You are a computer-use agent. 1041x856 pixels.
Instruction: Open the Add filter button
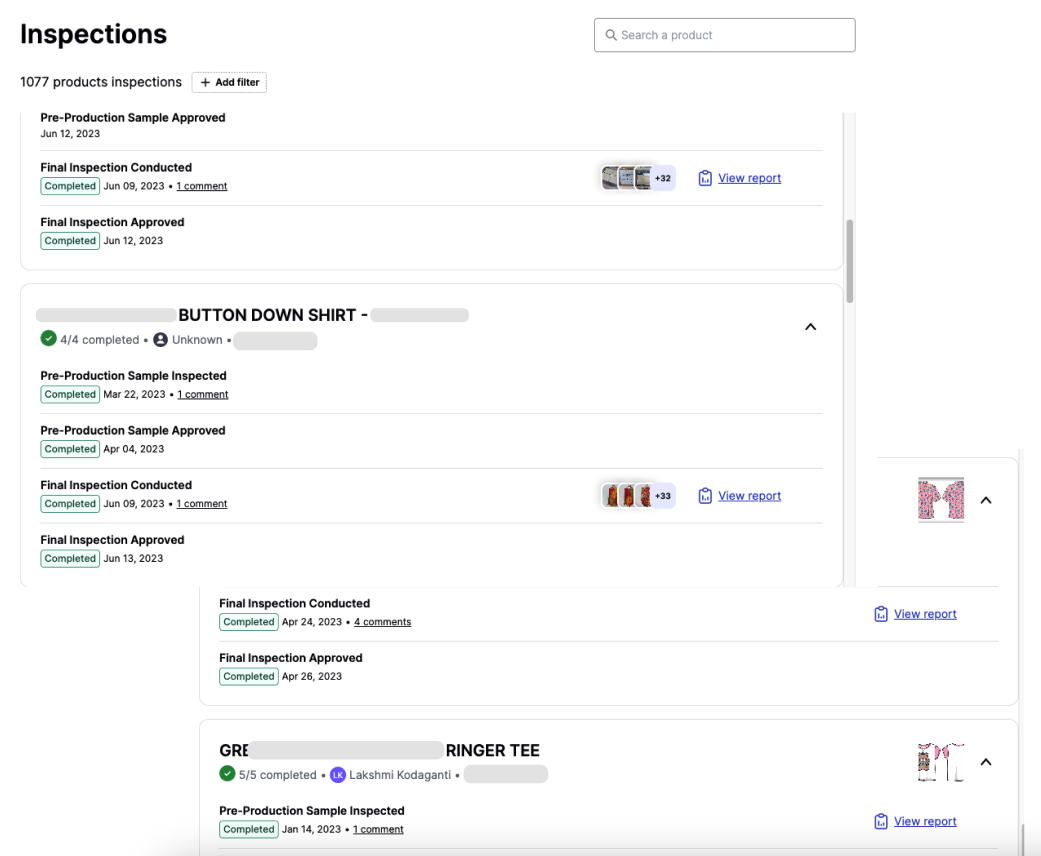point(229,82)
